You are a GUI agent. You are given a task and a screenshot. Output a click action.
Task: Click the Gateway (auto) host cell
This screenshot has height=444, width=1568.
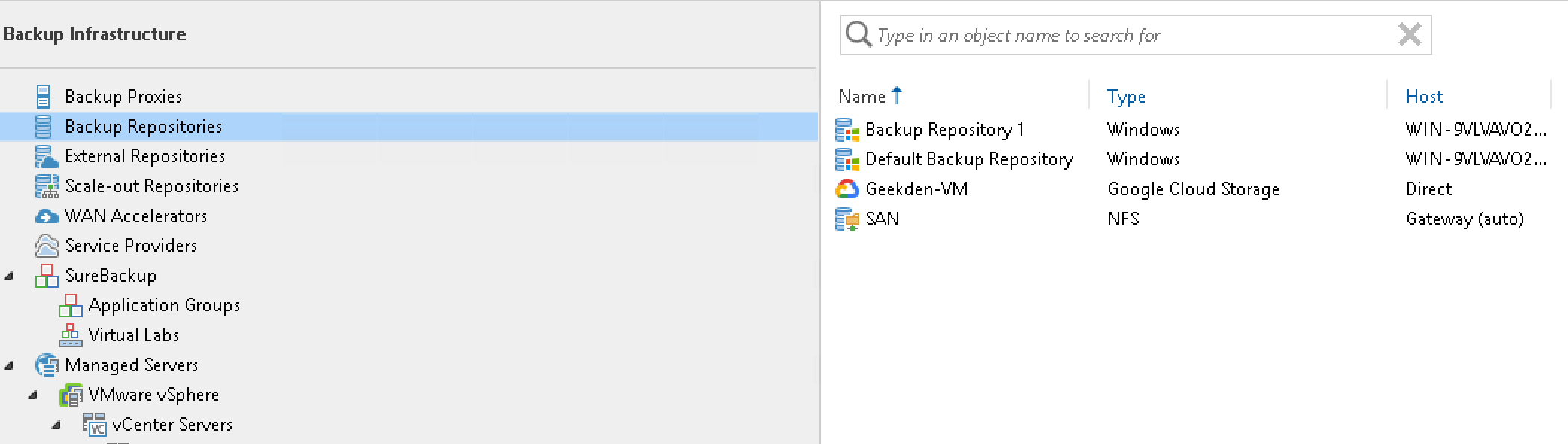[x=1464, y=219]
